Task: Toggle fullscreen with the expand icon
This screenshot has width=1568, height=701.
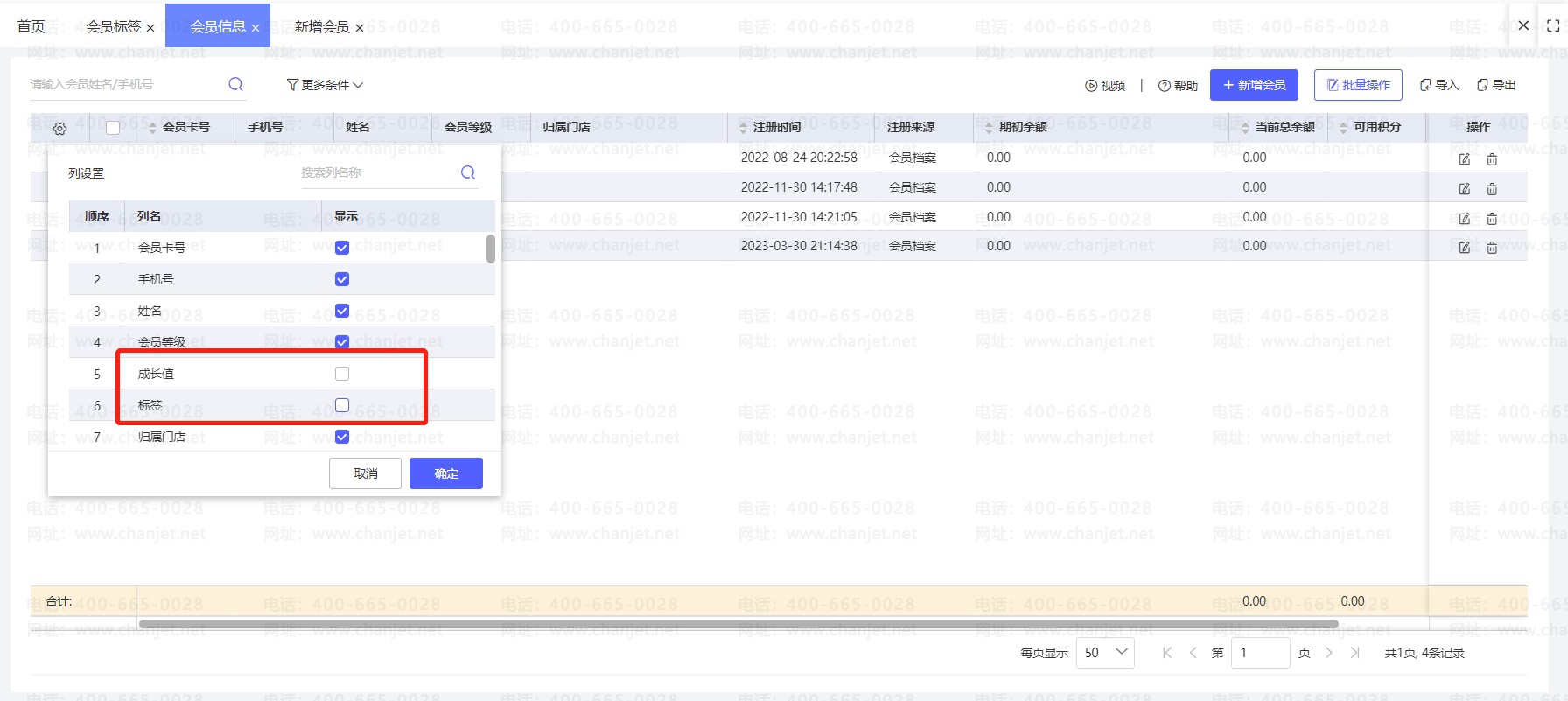Action: [1553, 26]
